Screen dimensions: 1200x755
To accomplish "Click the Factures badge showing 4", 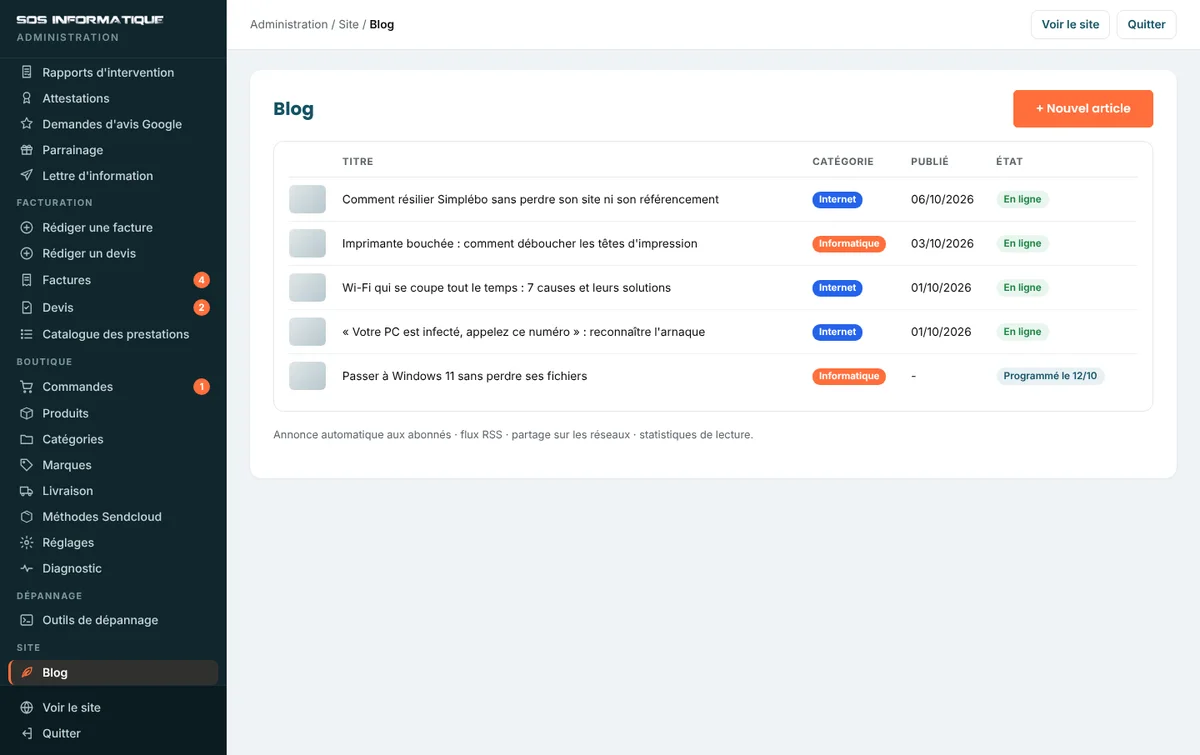I will point(202,280).
